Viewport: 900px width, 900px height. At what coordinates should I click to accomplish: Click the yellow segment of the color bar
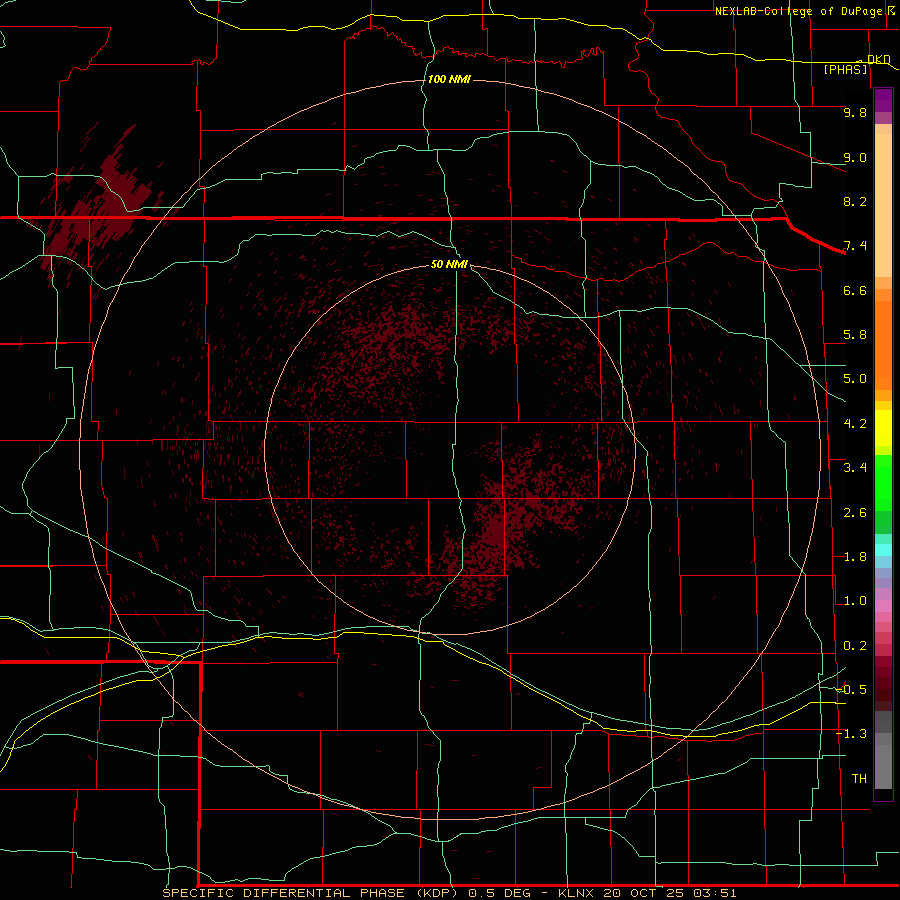[883, 428]
